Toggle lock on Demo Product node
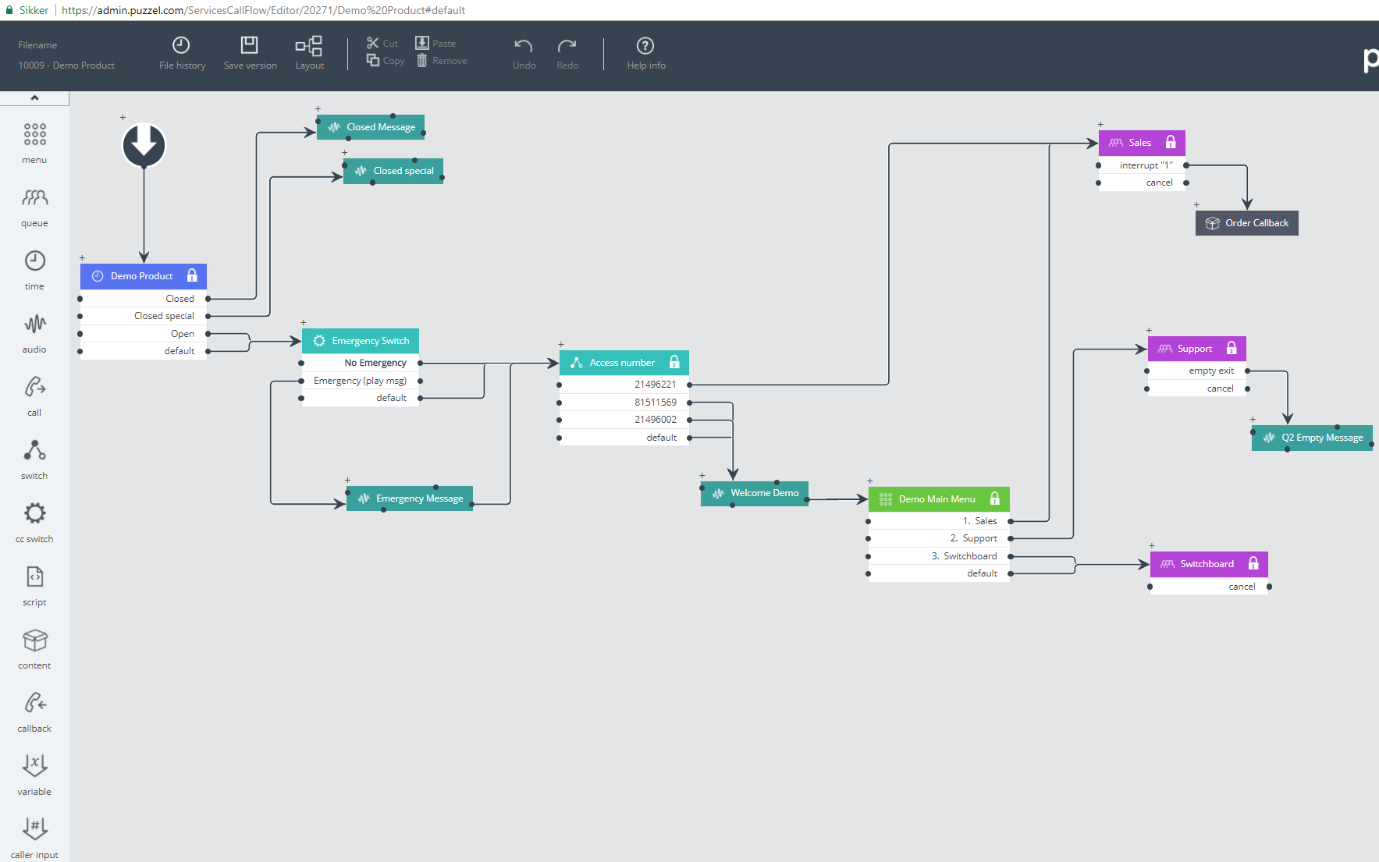 click(x=192, y=276)
